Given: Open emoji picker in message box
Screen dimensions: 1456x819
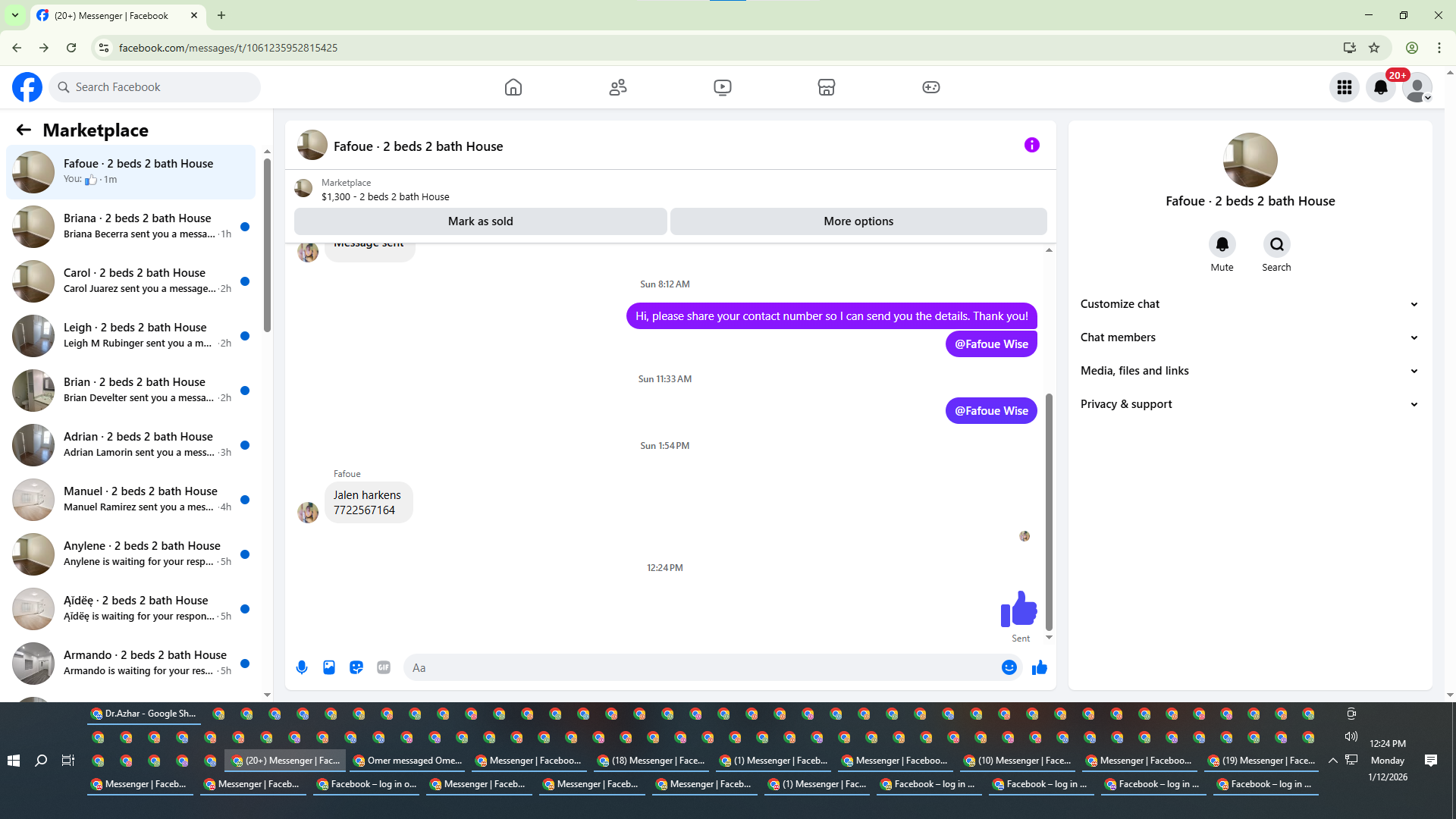Looking at the screenshot, I should pyautogui.click(x=1009, y=667).
